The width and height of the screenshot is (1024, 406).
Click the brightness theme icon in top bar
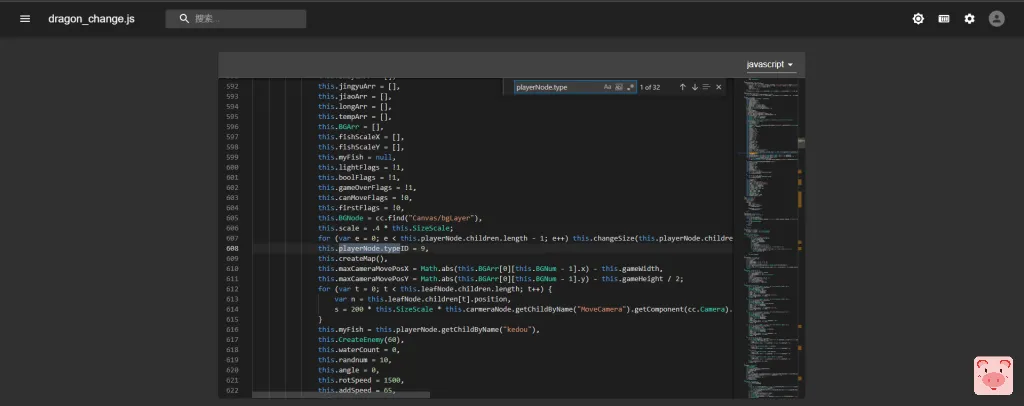tap(918, 19)
